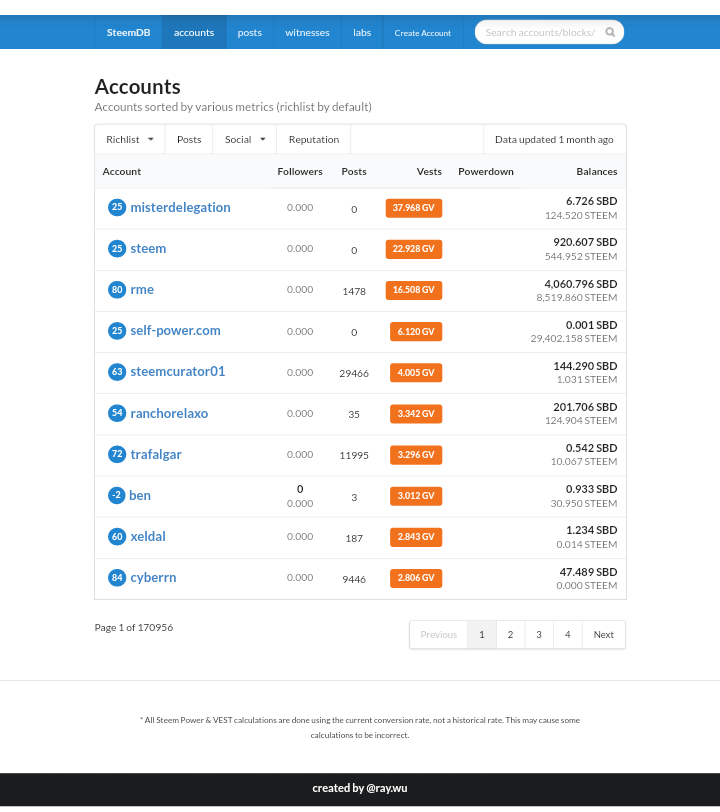Viewport: 720px width, 812px height.
Task: Sort accounts by Reputation
Action: [x=314, y=139]
